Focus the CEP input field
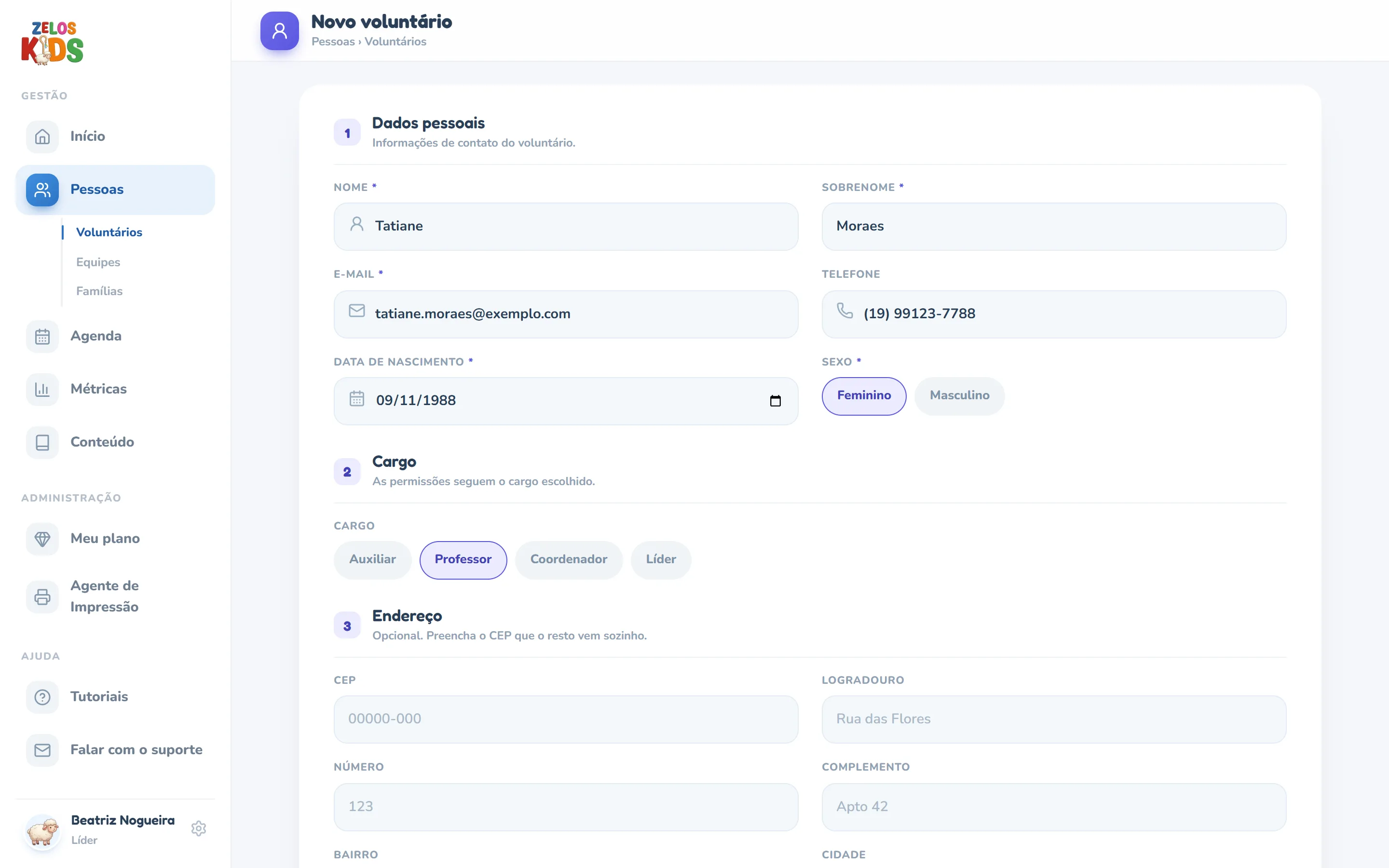This screenshot has height=868, width=1389. tap(566, 719)
